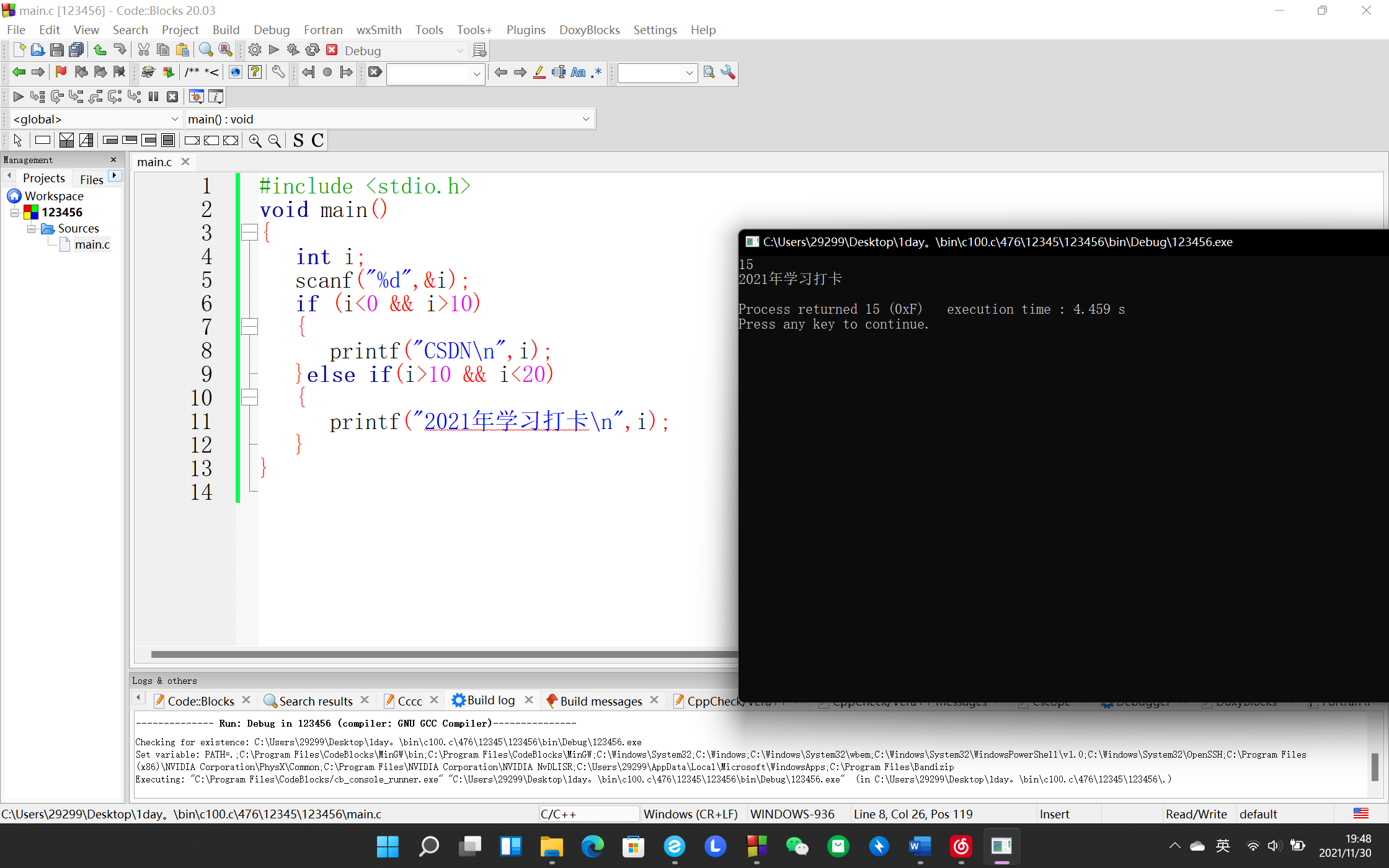The height and width of the screenshot is (868, 1389).
Task: Open debugging windows bug icon
Action: (196, 96)
